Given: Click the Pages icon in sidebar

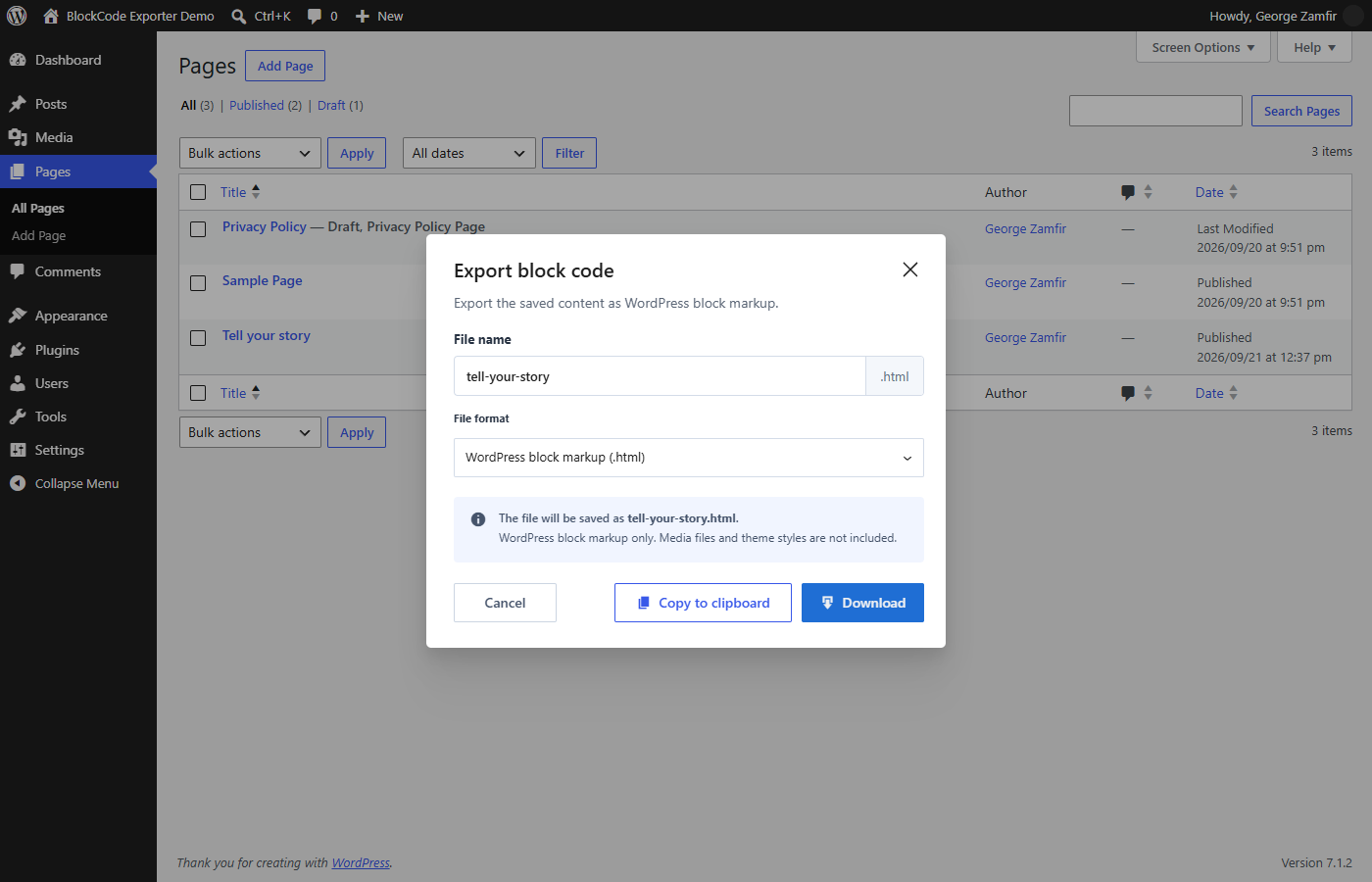Looking at the screenshot, I should 18,171.
